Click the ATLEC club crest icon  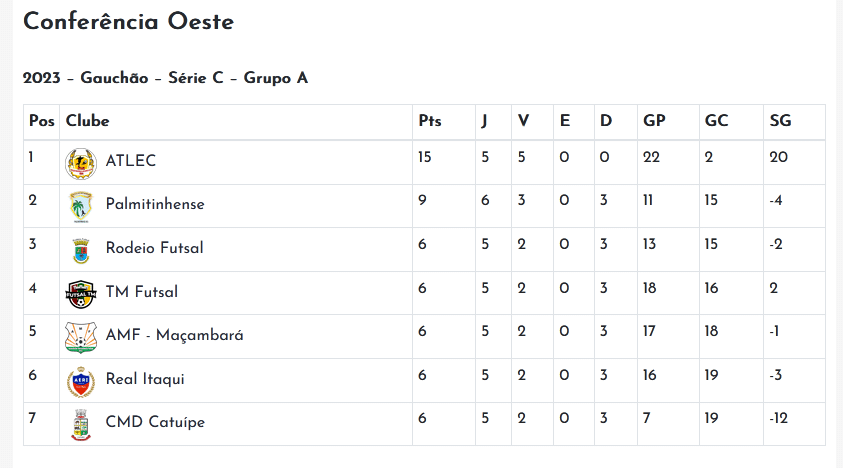[x=81, y=164]
